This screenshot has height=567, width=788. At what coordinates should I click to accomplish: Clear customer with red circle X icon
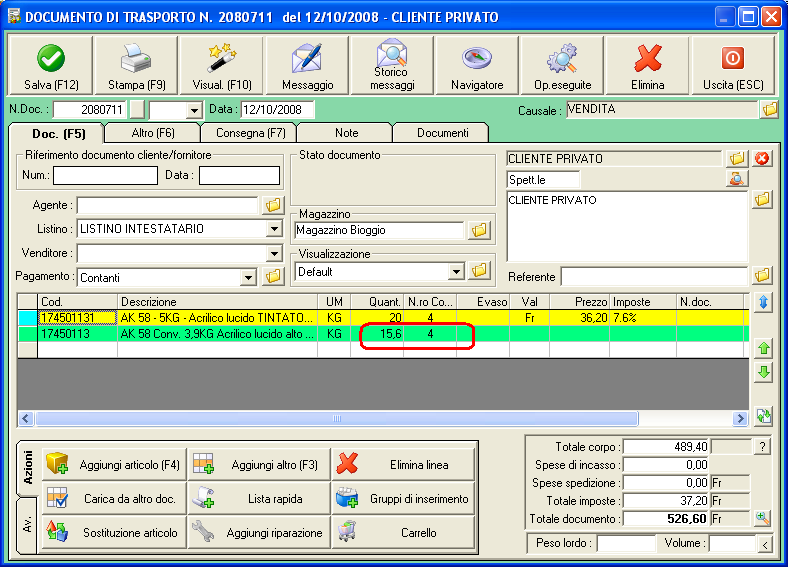pos(762,159)
